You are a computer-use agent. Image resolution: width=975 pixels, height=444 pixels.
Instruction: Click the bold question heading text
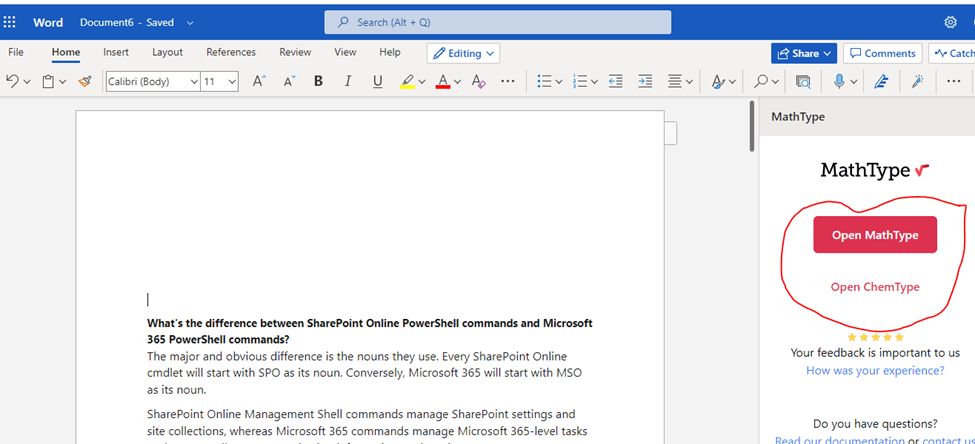click(369, 331)
